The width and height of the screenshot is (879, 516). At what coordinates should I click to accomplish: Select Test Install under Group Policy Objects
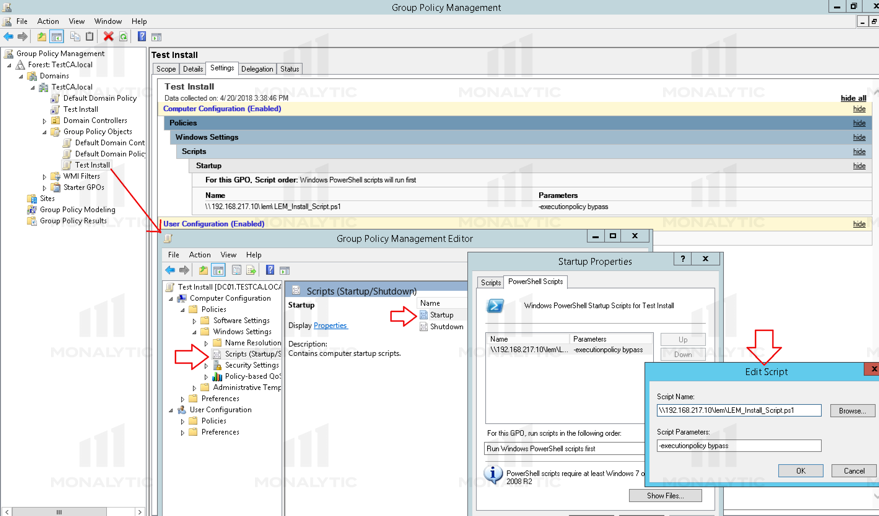pos(92,165)
